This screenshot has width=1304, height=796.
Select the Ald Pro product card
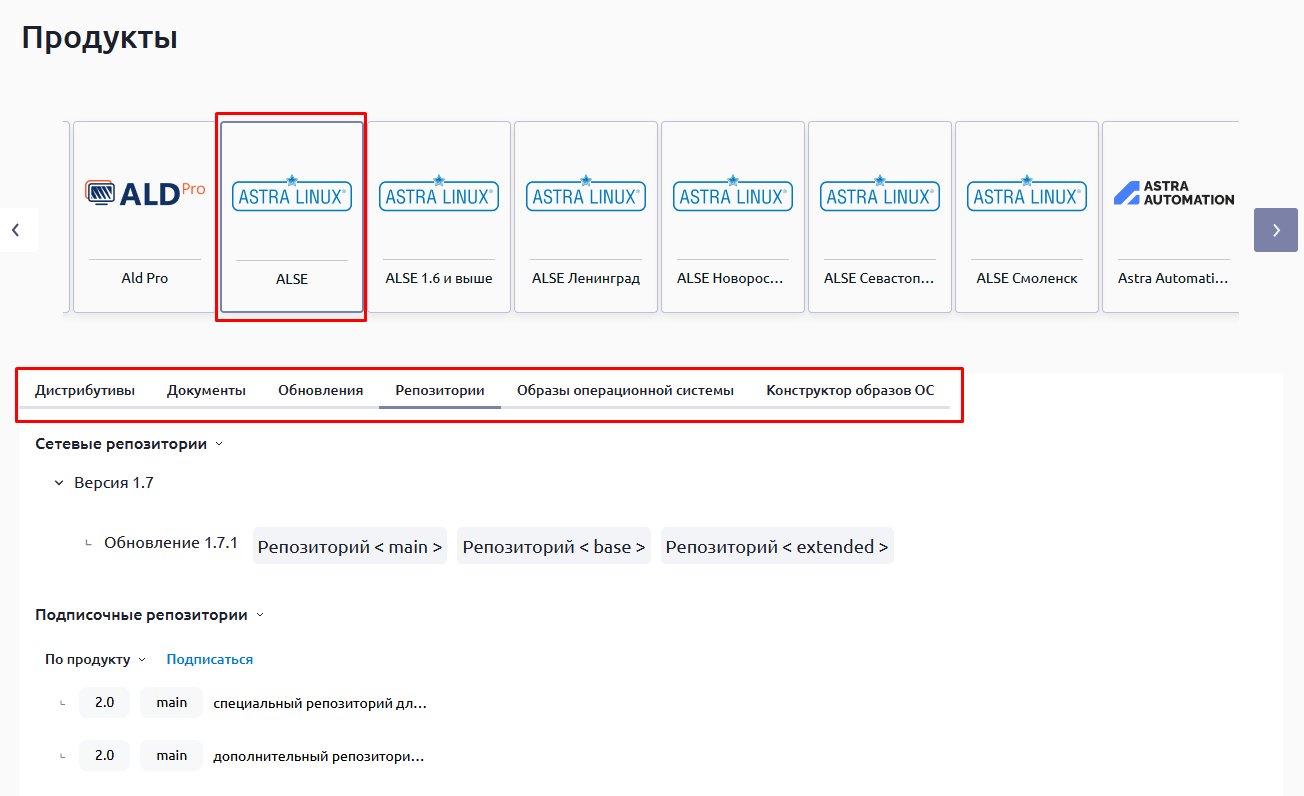pyautogui.click(x=145, y=217)
